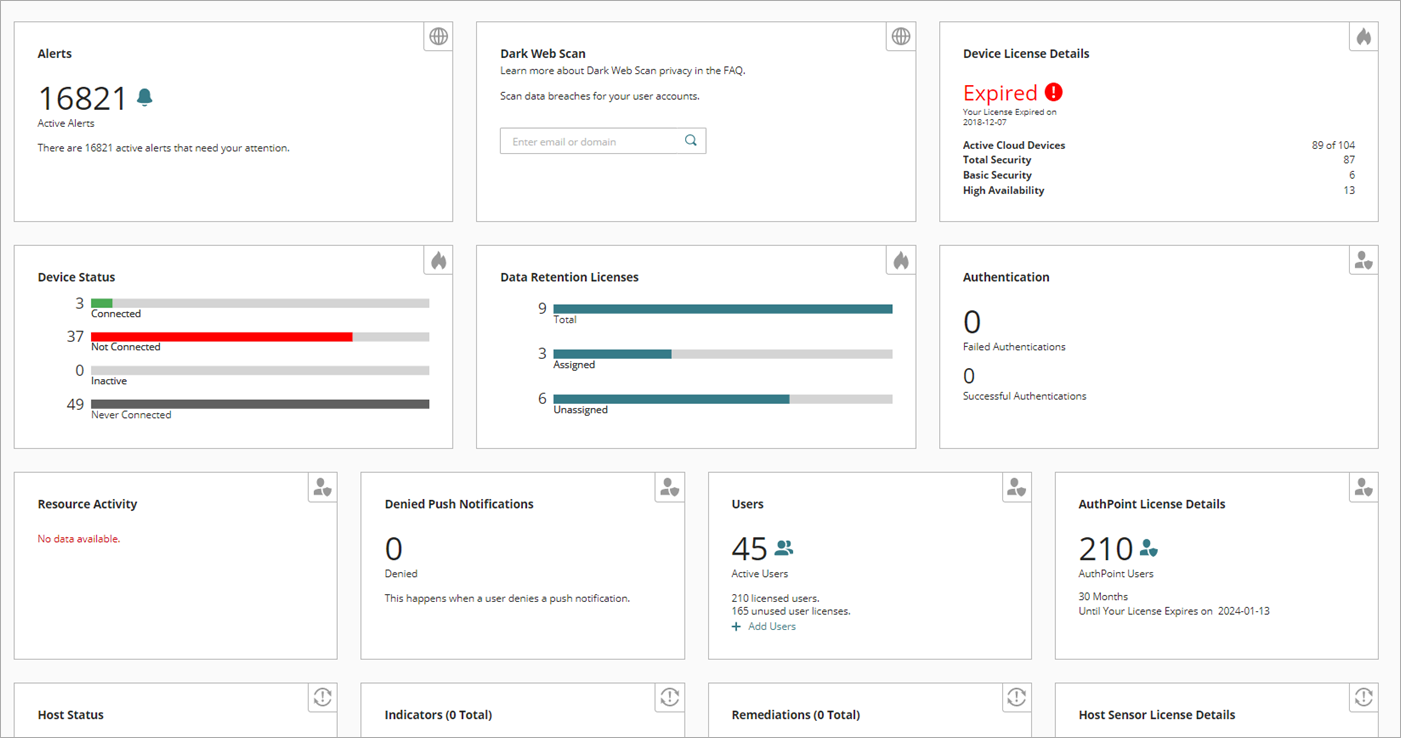Open the 16821 active alerts count

click(83, 99)
